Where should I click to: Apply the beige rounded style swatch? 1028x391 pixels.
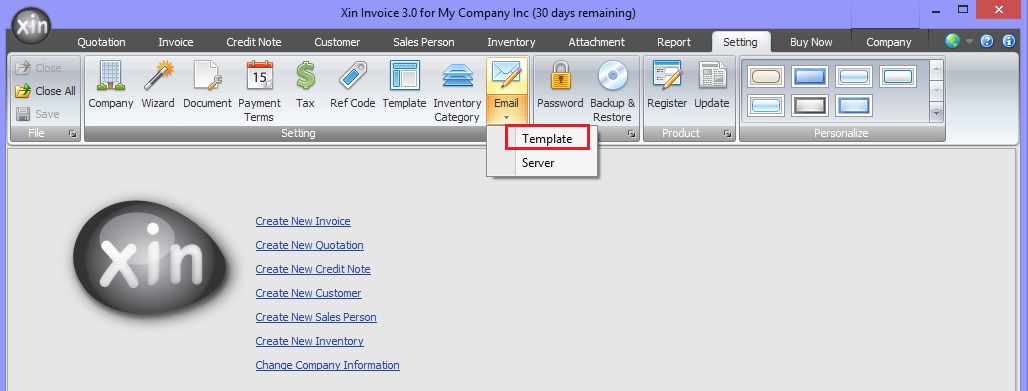click(x=766, y=77)
